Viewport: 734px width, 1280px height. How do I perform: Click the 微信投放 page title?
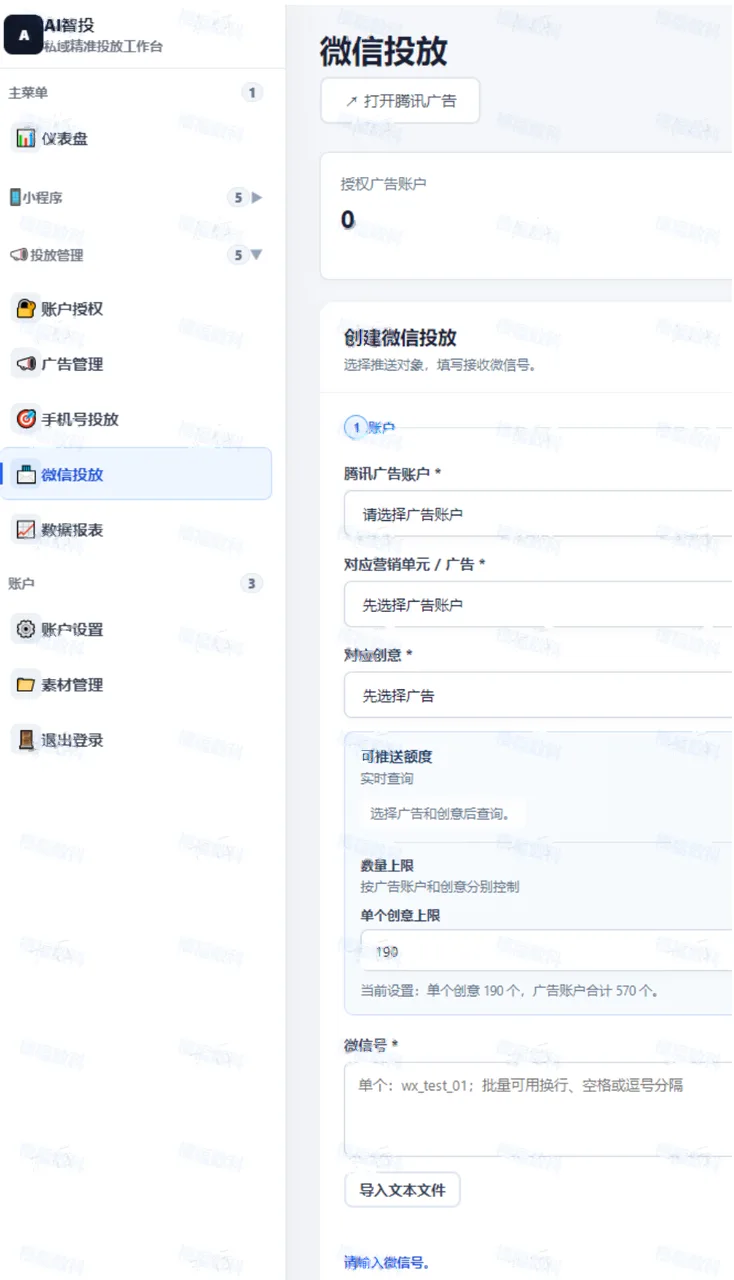coord(384,51)
